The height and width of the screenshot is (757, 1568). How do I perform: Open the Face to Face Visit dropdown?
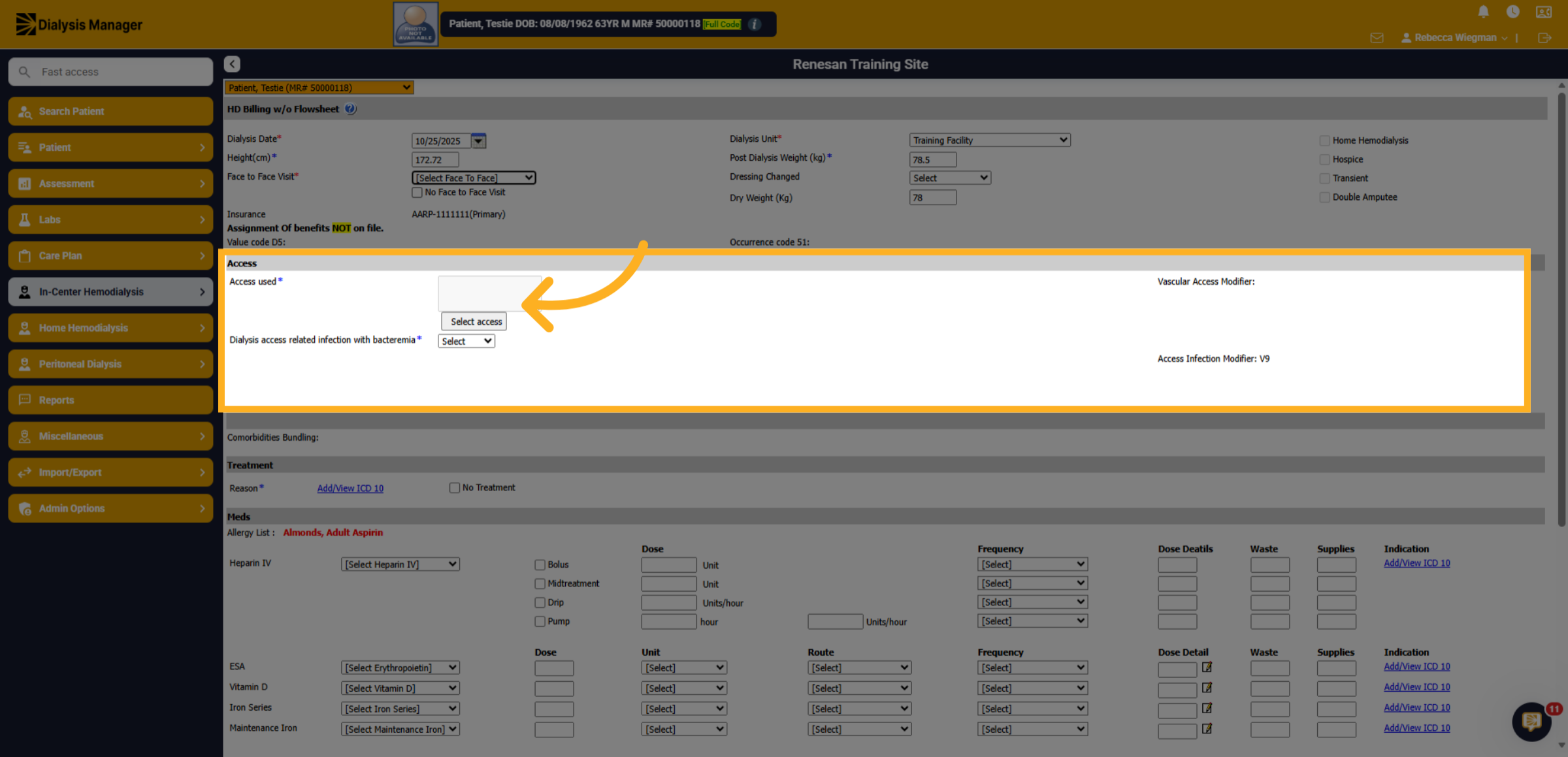coord(474,178)
